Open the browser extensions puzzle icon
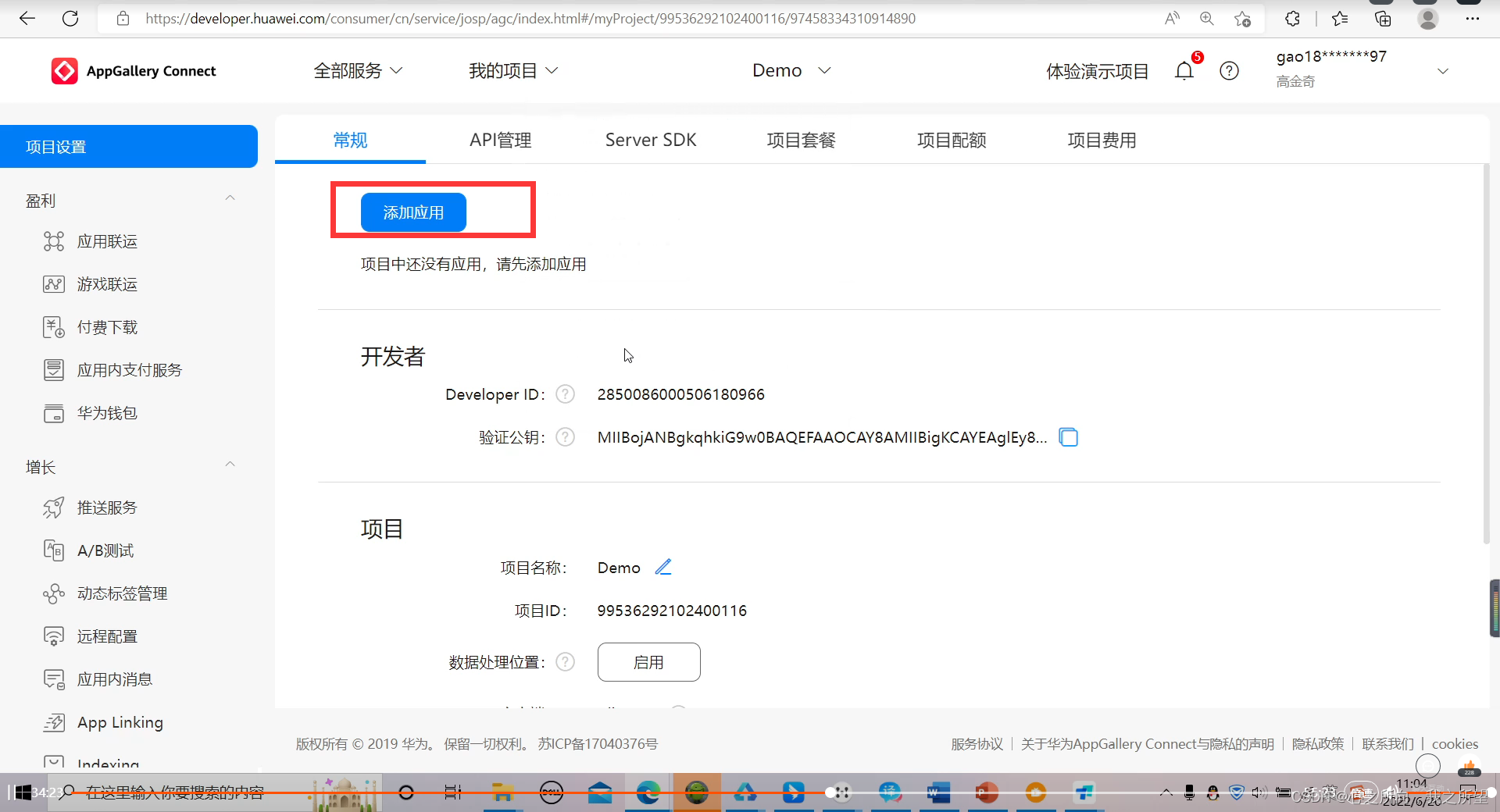The image size is (1500, 812). click(1292, 19)
